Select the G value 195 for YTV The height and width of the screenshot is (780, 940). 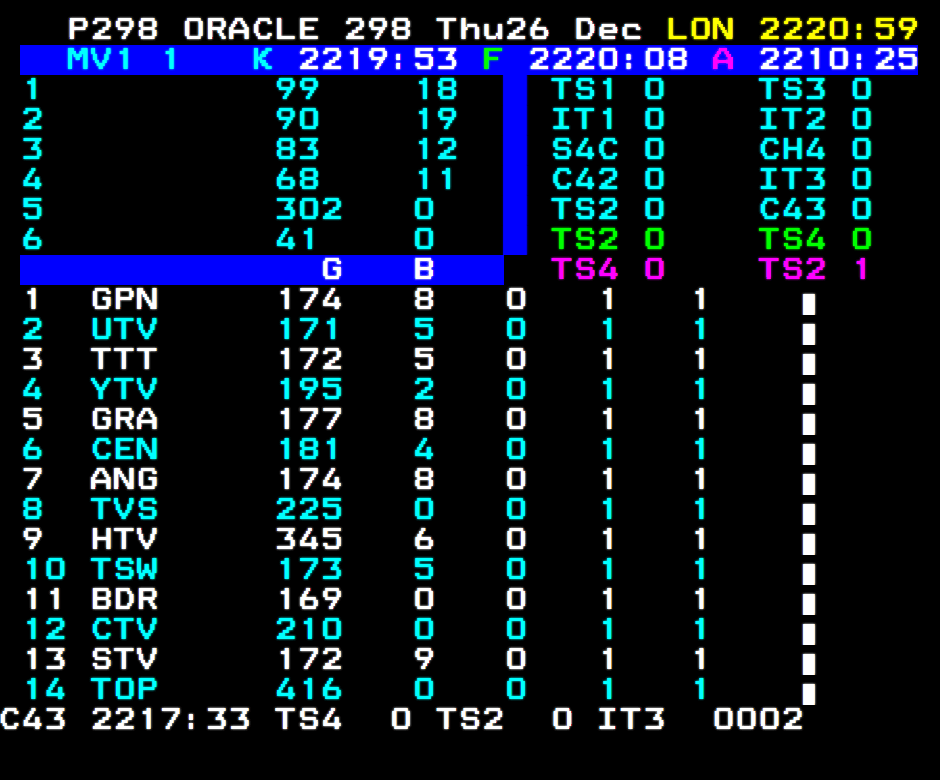click(310, 389)
